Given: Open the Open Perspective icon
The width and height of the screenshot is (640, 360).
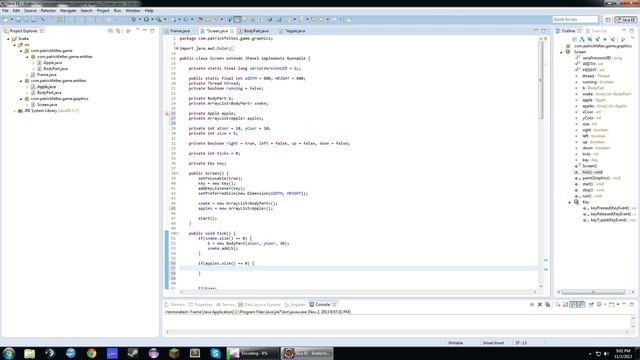Looking at the screenshot, I should tap(608, 20).
